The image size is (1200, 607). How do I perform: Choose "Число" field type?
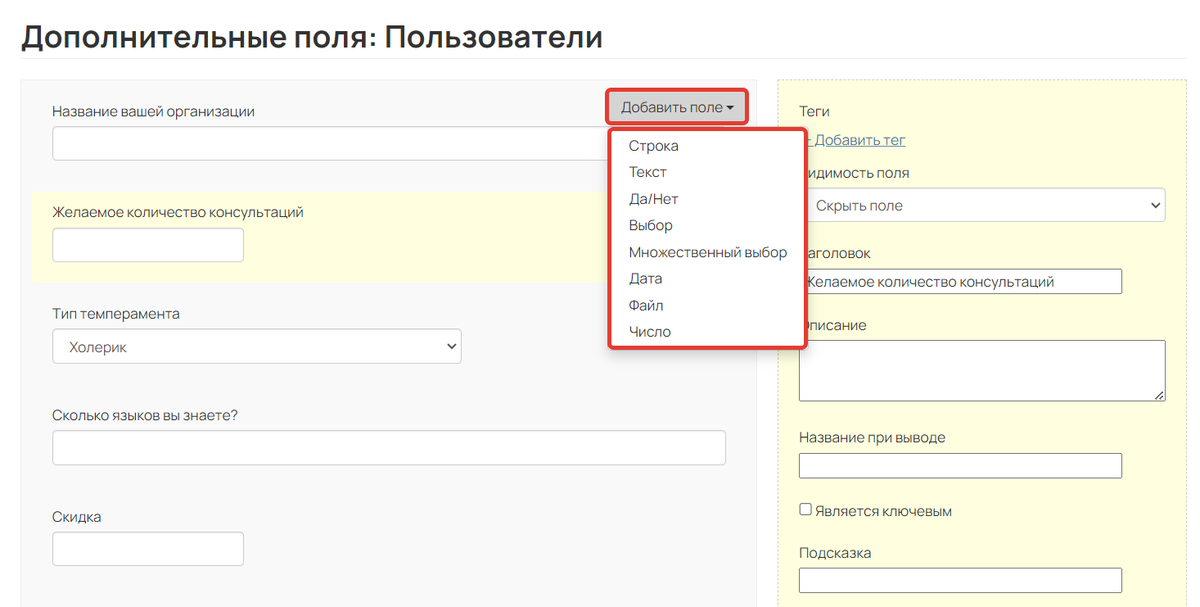(649, 332)
